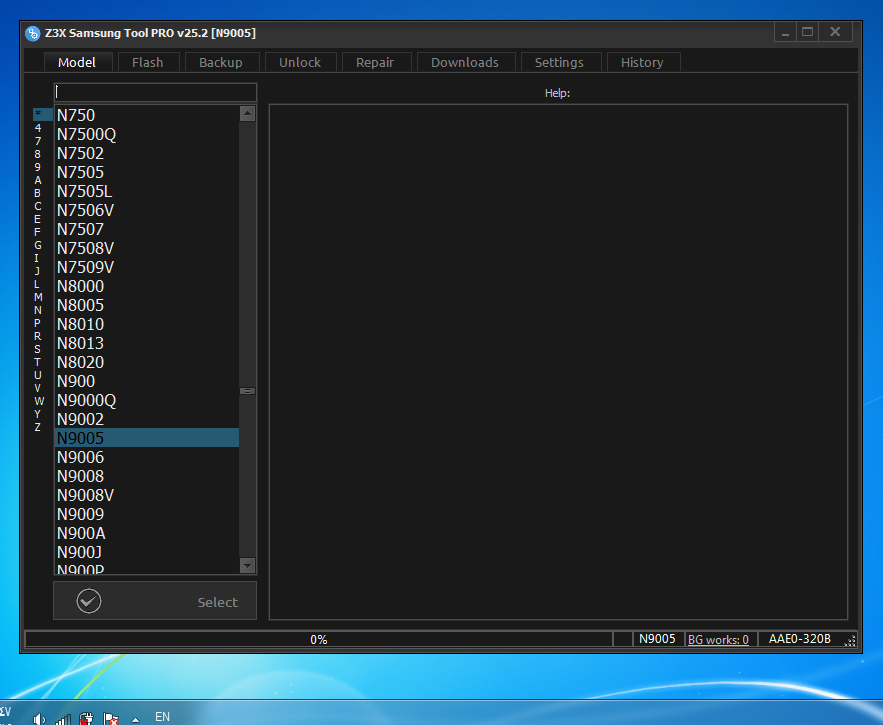Filter models by letter W
883x725 pixels.
(39, 401)
